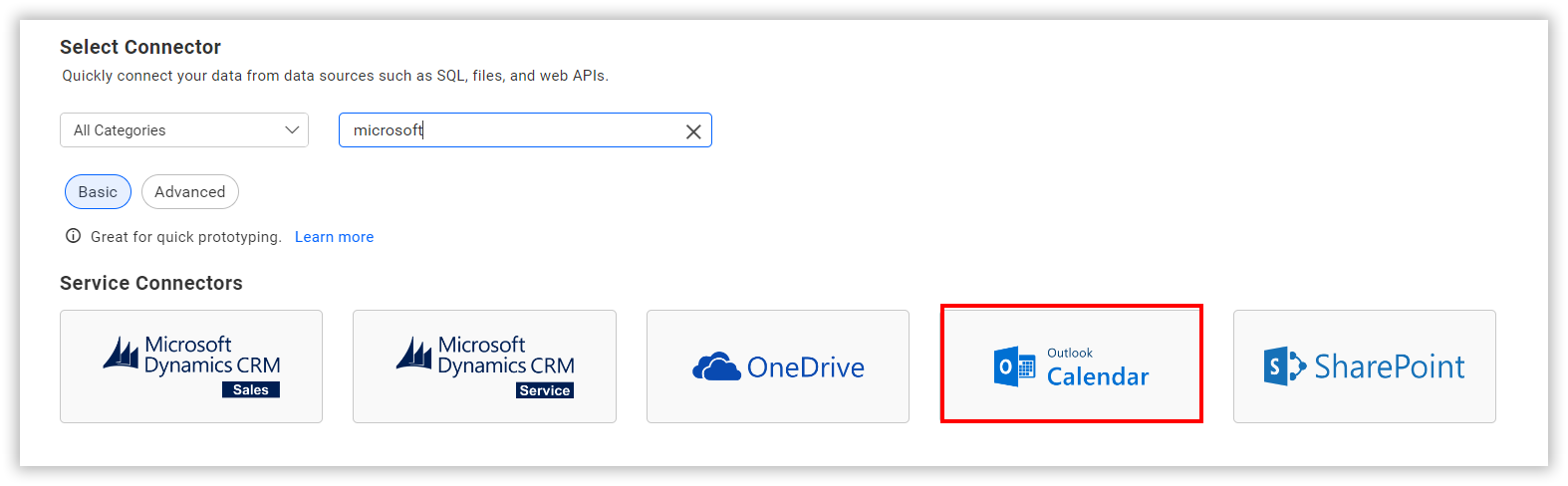Open the All Categories dropdown
This screenshot has height=486, width=1568.
point(184,130)
